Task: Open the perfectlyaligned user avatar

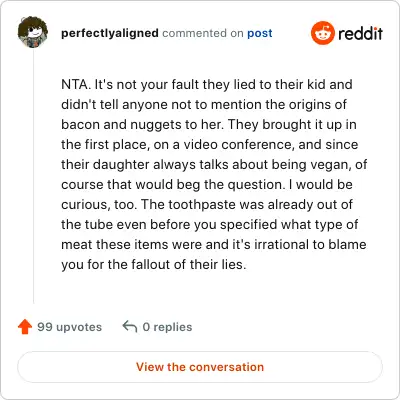Action: point(33,32)
